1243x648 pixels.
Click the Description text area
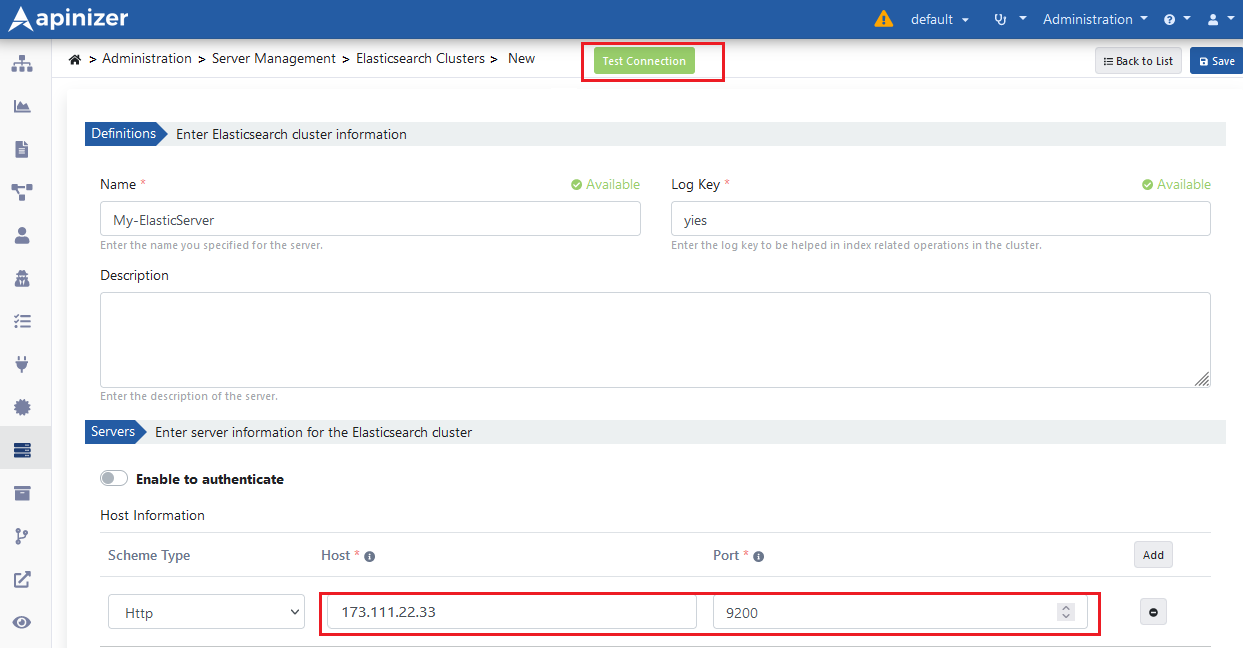655,340
